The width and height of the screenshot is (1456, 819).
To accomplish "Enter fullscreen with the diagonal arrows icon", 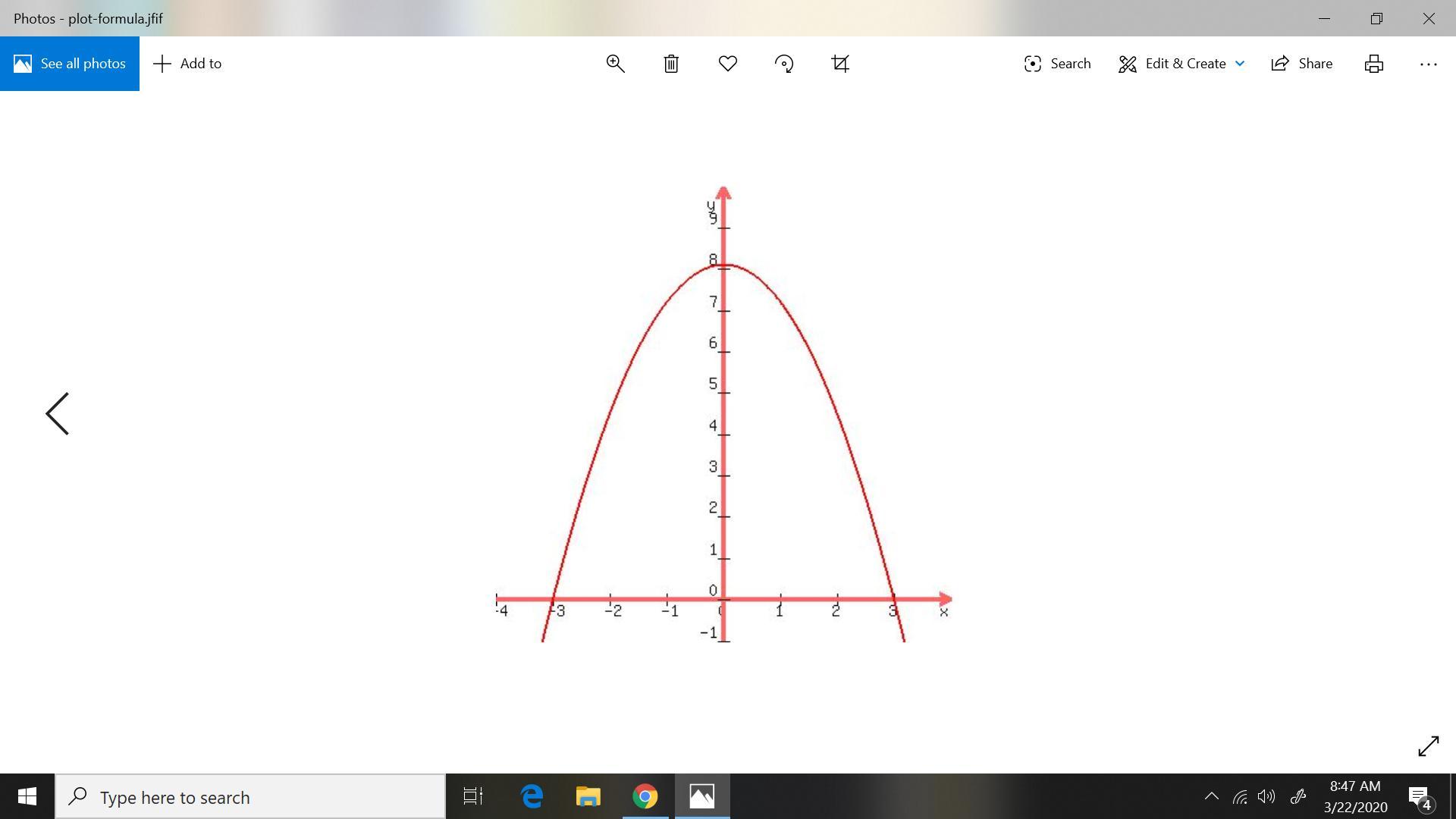I will 1428,746.
